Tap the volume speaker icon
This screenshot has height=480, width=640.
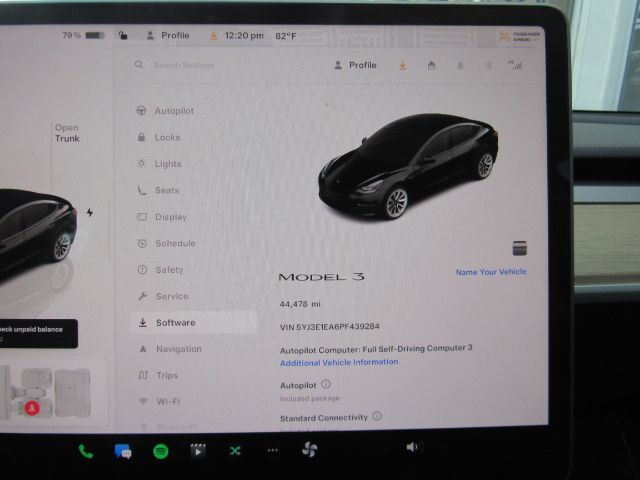point(411,447)
